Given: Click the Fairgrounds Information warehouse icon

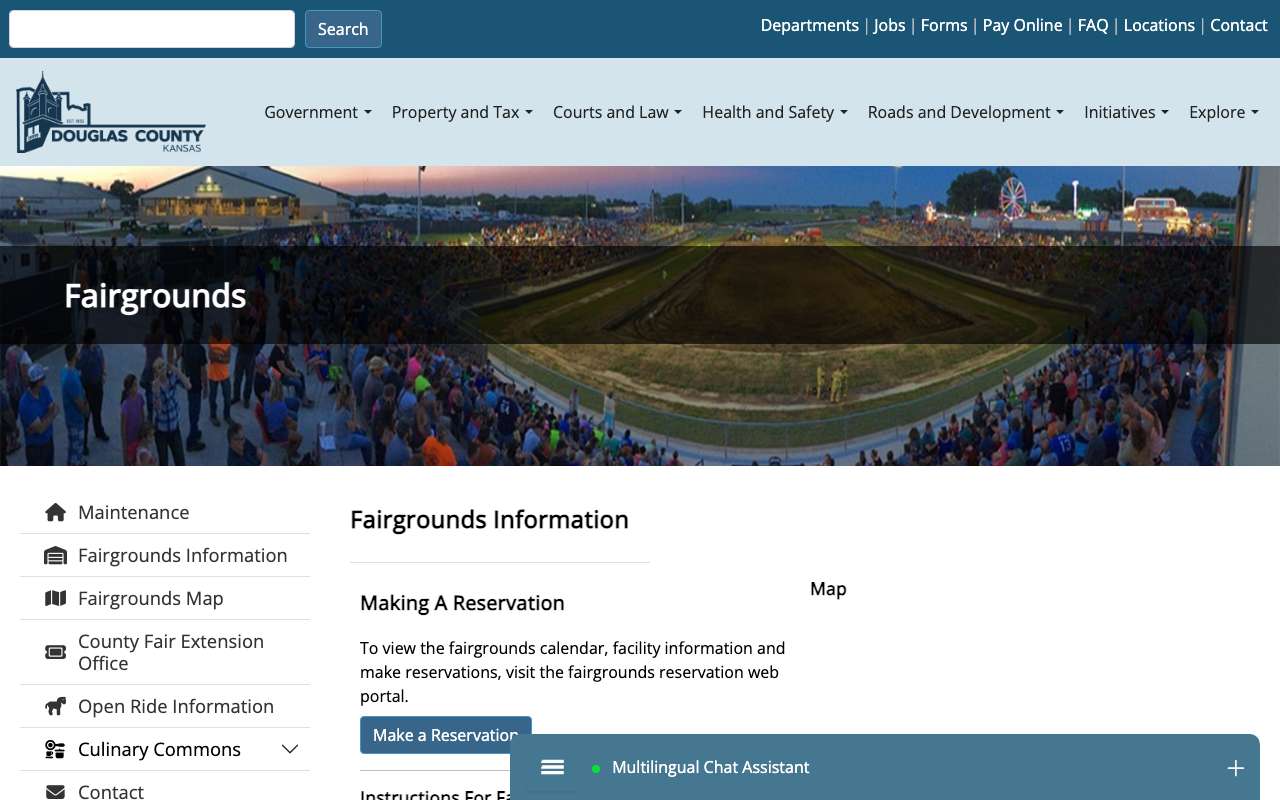Looking at the screenshot, I should coord(56,555).
